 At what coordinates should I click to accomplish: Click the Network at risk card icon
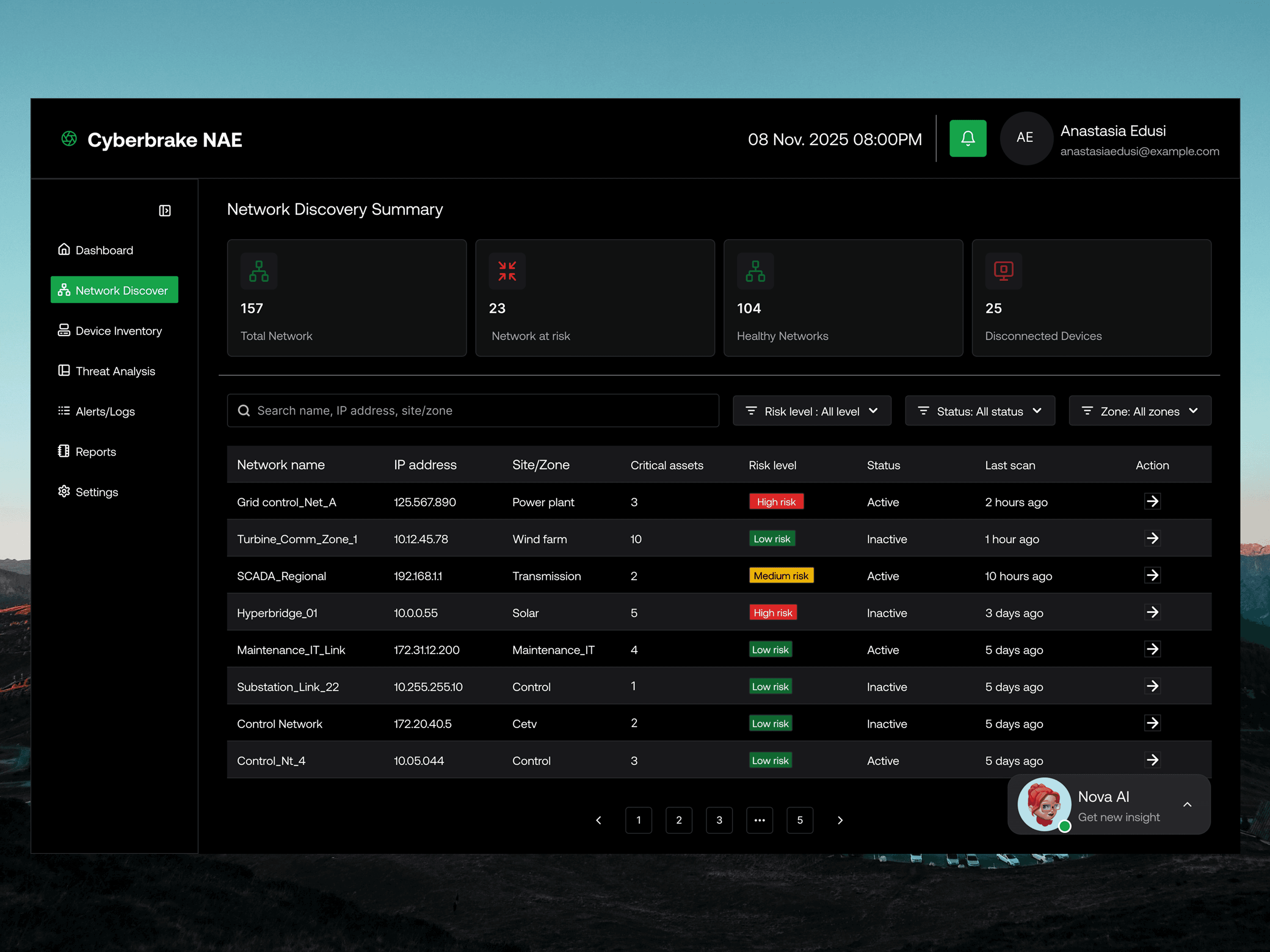(507, 271)
